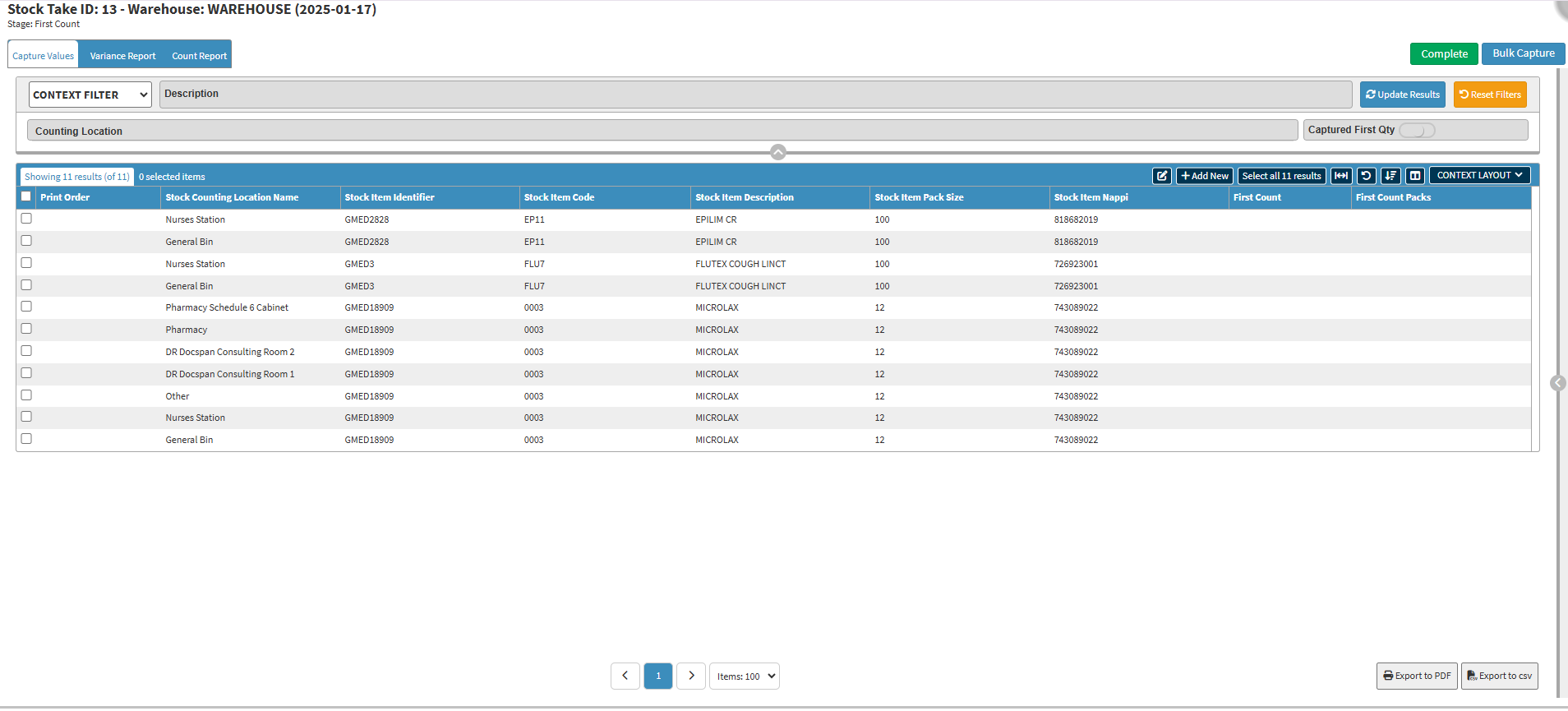Image resolution: width=1568 pixels, height=711 pixels.
Task: Open the Items: 100 page size dropdown
Action: click(x=745, y=676)
